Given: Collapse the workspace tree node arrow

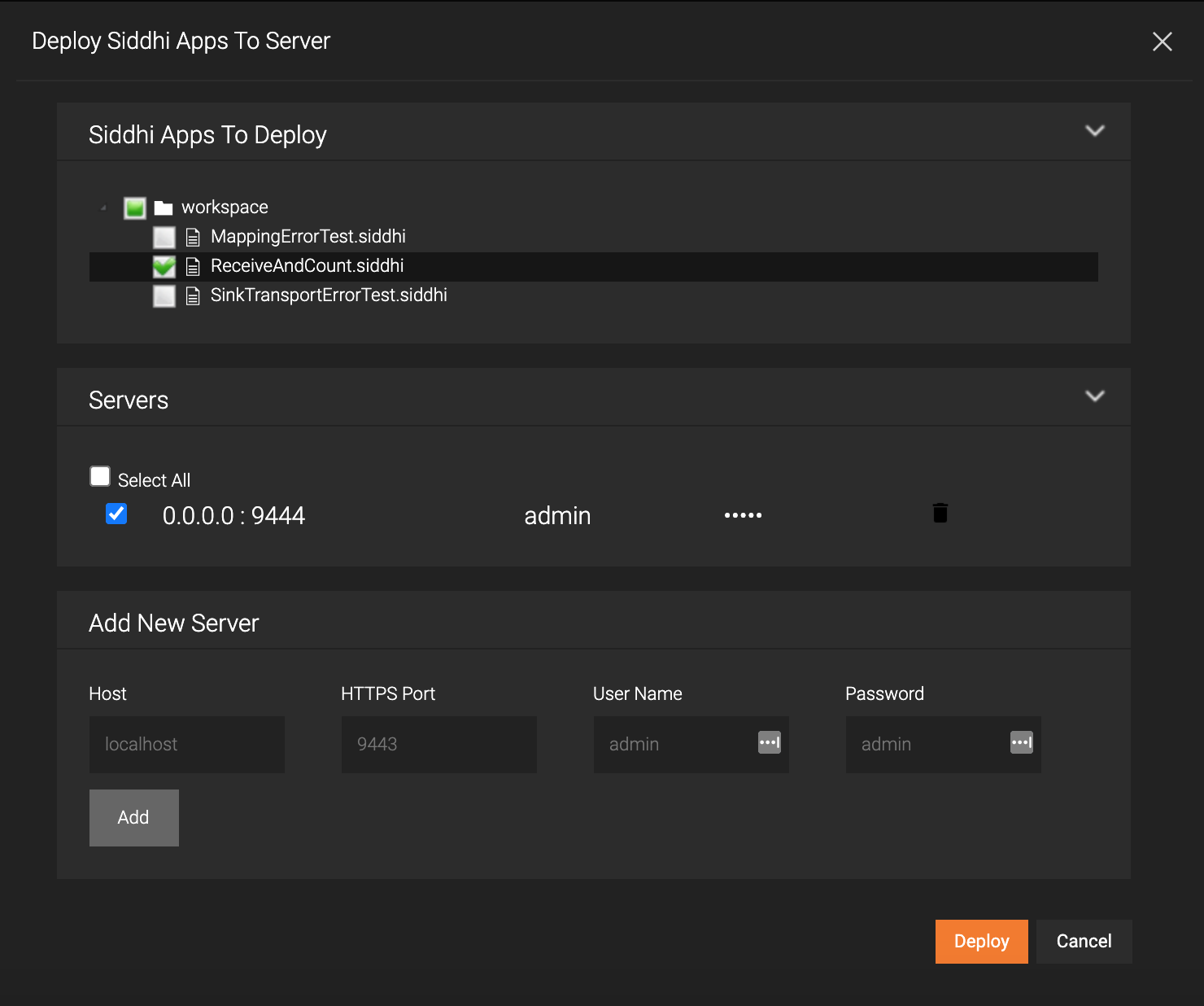Looking at the screenshot, I should (x=103, y=208).
